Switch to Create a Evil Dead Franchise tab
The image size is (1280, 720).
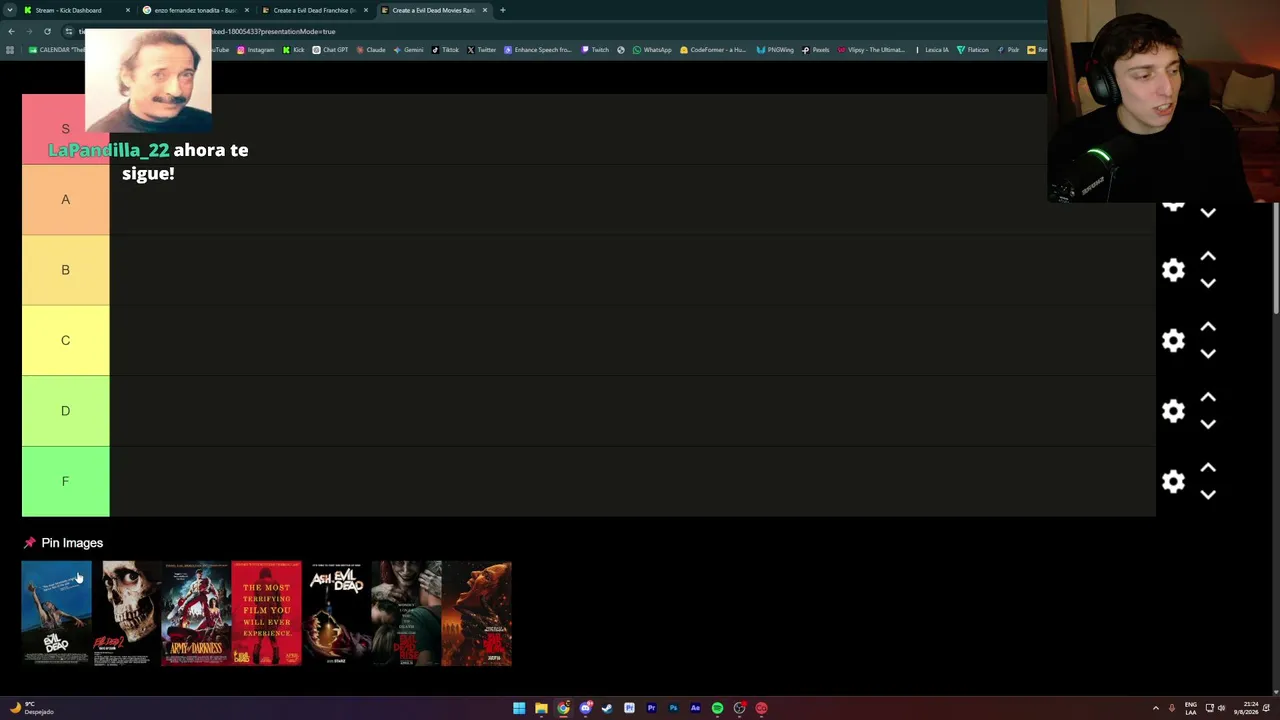(x=314, y=10)
